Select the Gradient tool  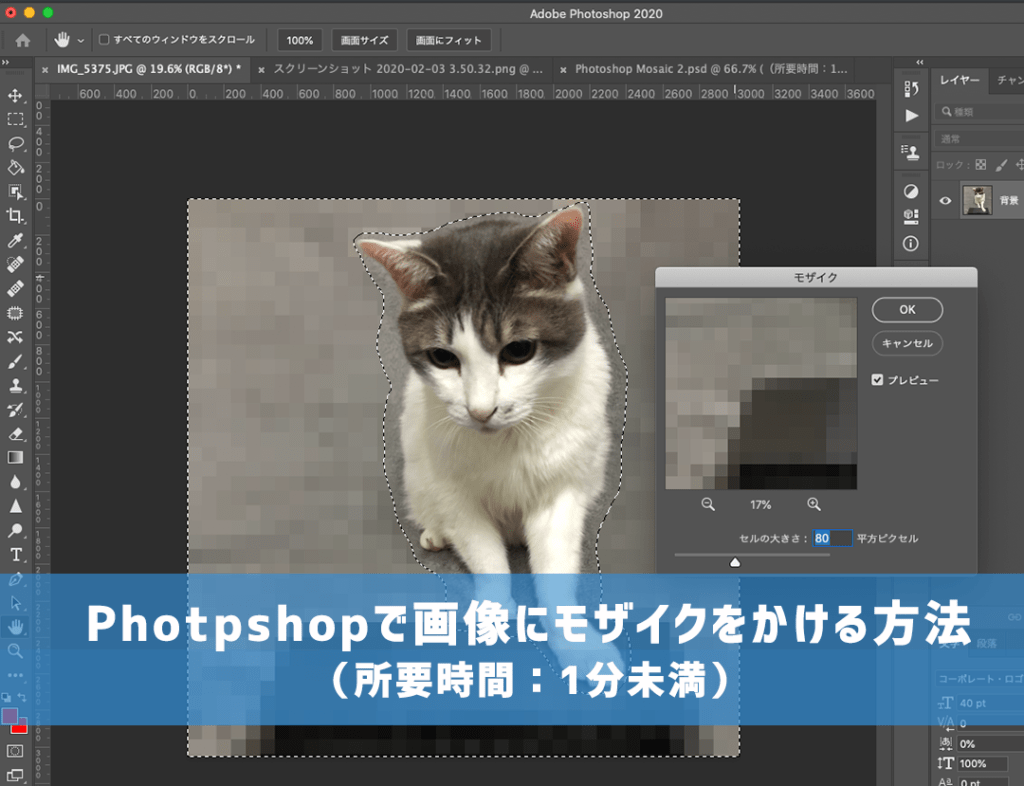pos(15,458)
